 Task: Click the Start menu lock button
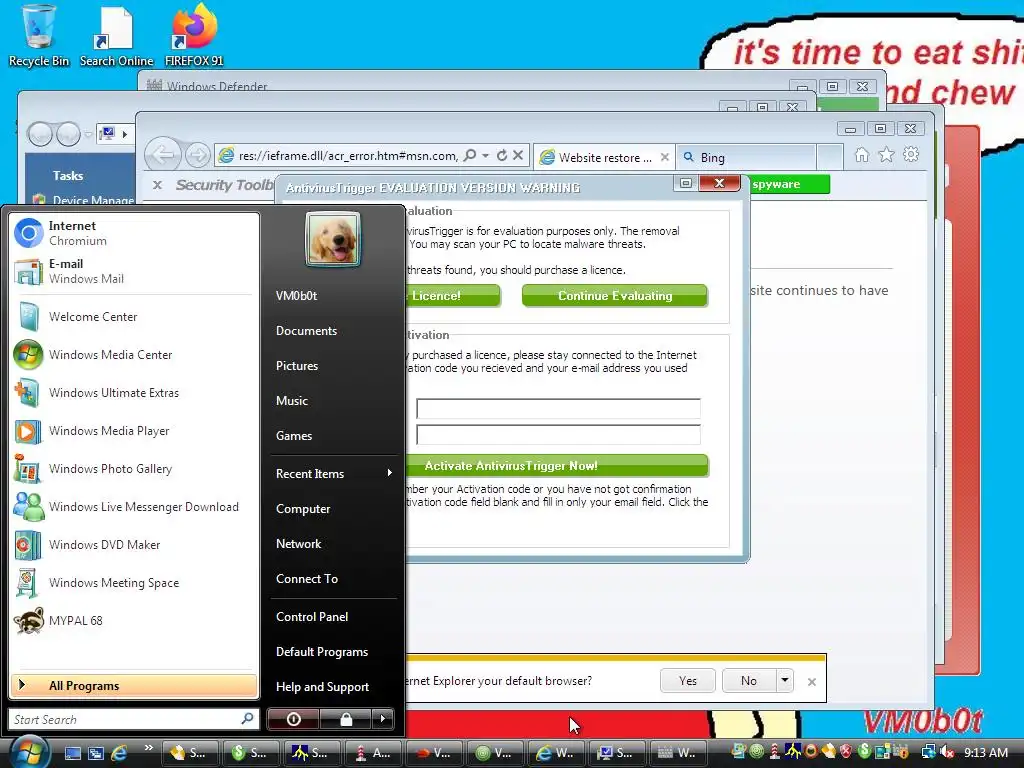pos(345,719)
